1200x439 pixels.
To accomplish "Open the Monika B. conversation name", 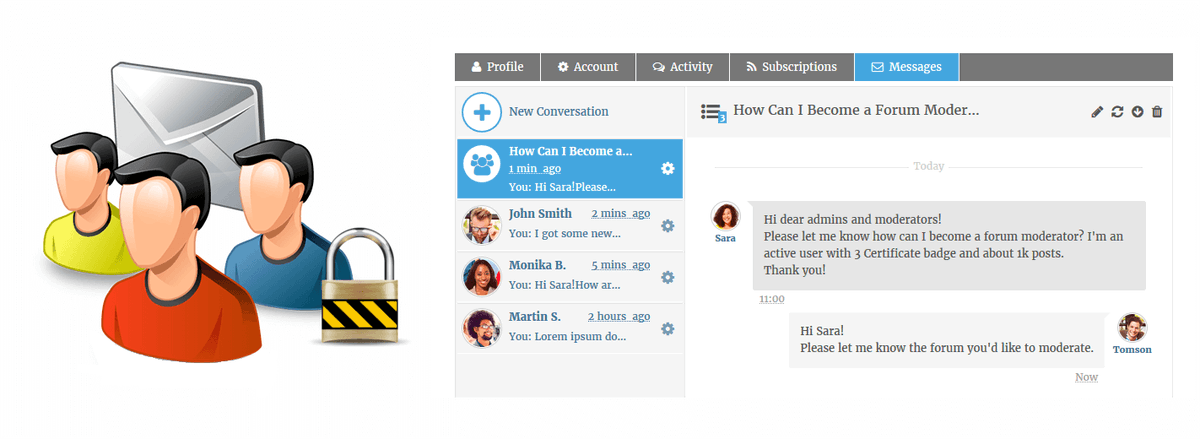I will tap(537, 265).
